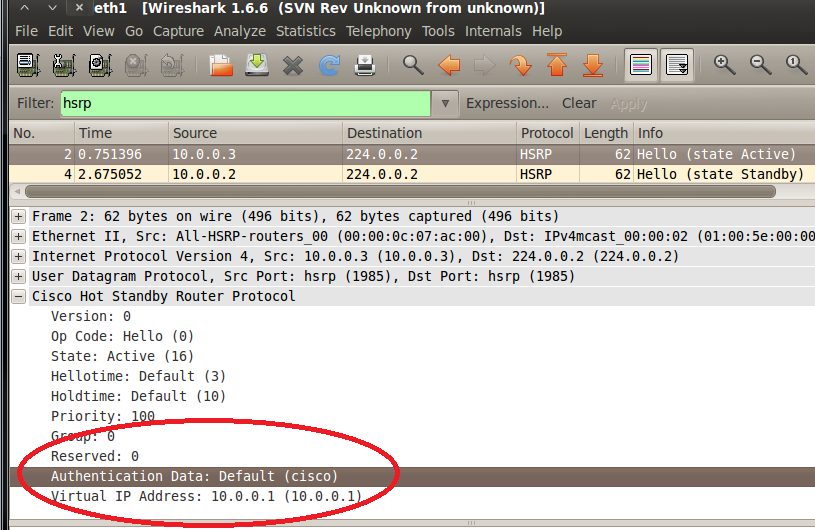Start a new live capture icon
Screen dimensions: 815x530
coord(100,65)
